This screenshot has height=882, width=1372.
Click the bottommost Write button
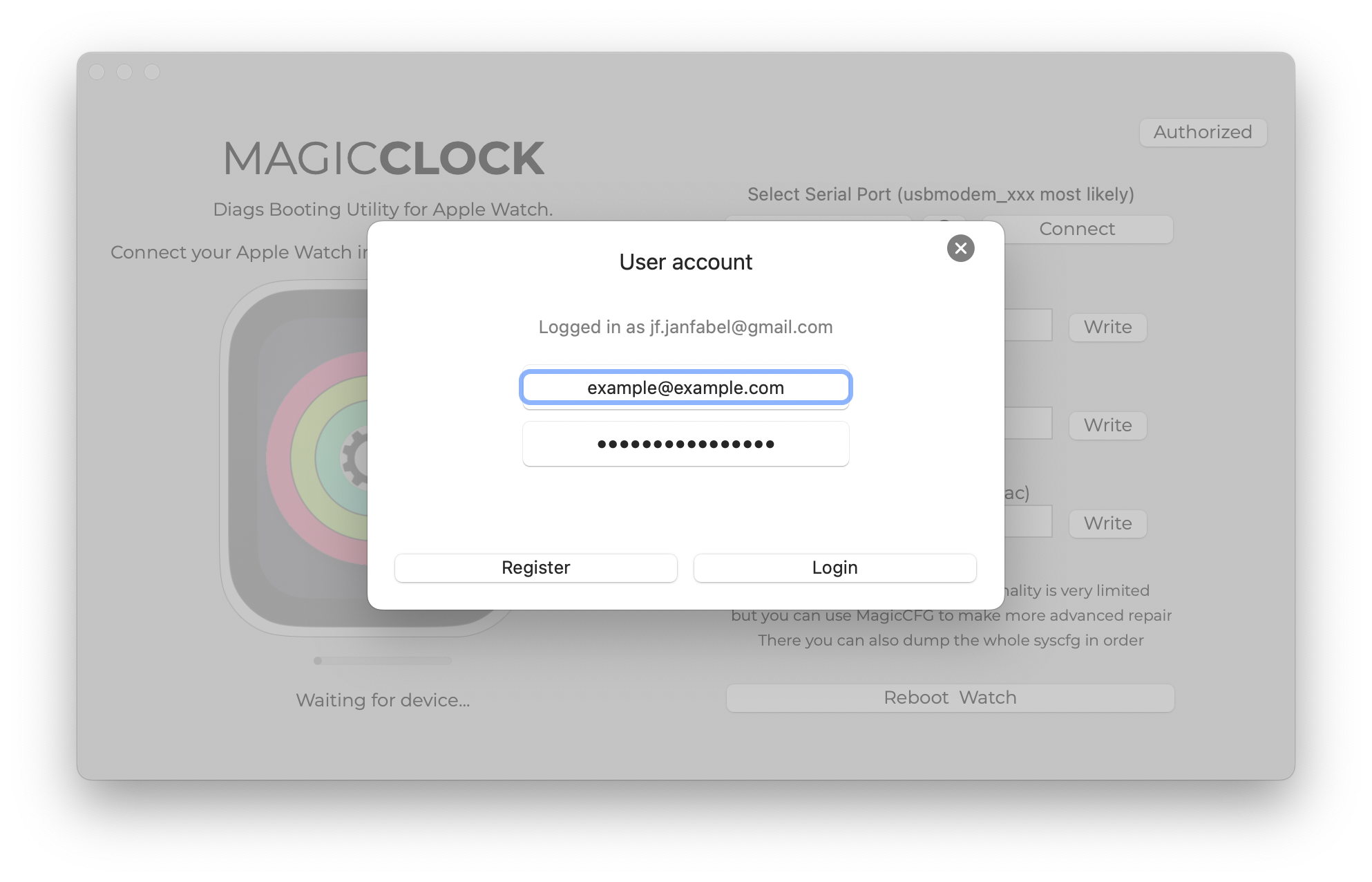click(1107, 523)
